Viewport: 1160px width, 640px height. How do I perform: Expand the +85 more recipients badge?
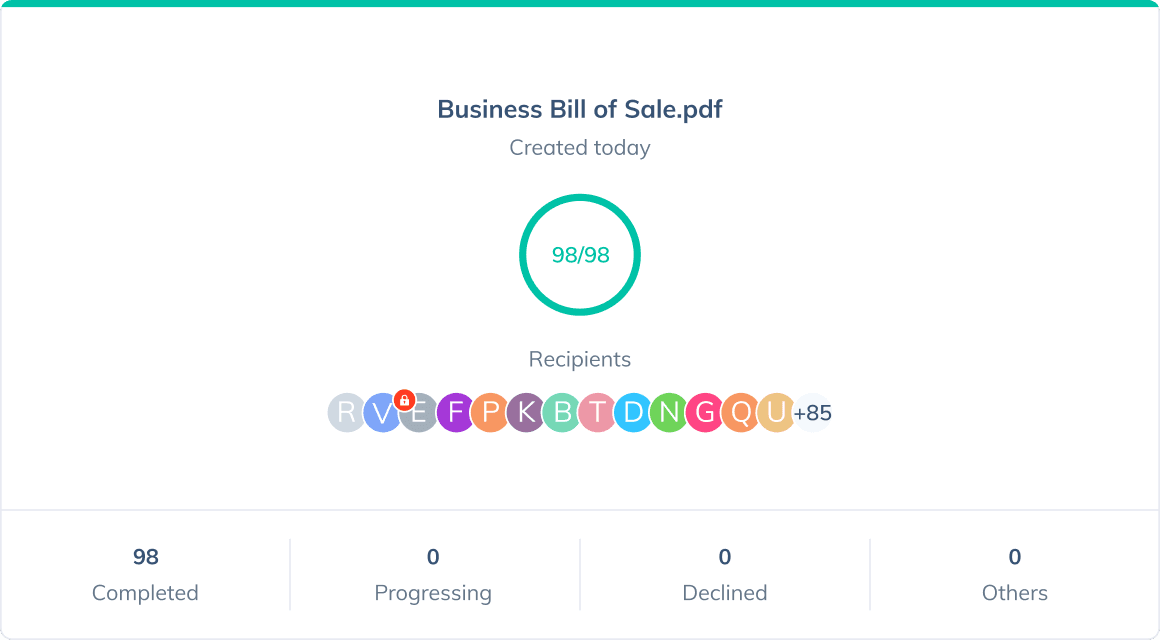813,412
